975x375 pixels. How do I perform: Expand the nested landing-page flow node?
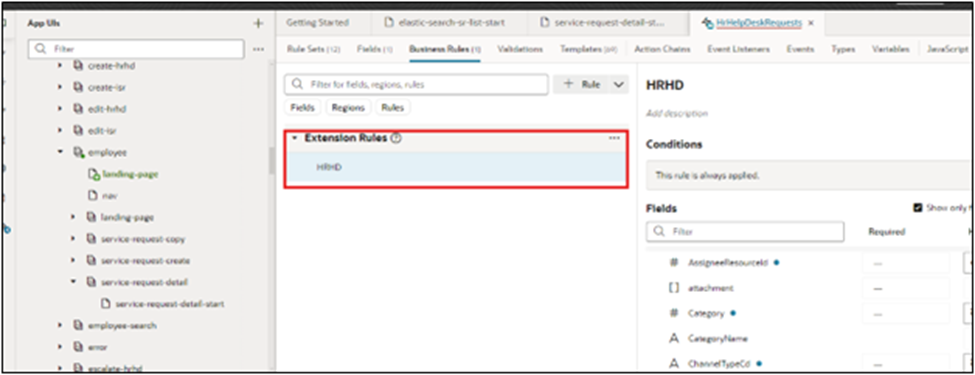73,218
